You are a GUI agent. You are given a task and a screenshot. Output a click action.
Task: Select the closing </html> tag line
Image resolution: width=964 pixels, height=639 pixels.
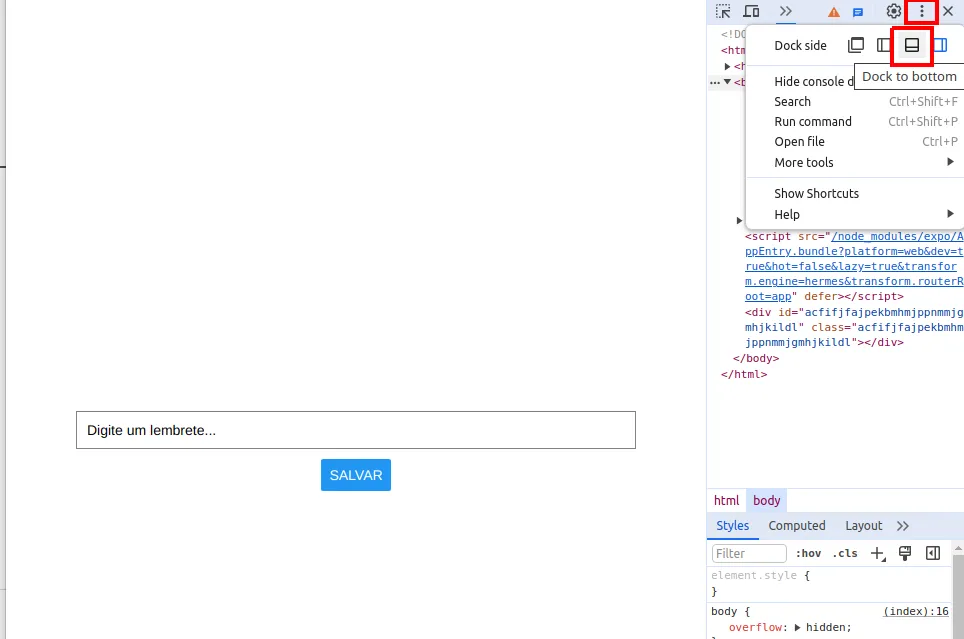[744, 374]
